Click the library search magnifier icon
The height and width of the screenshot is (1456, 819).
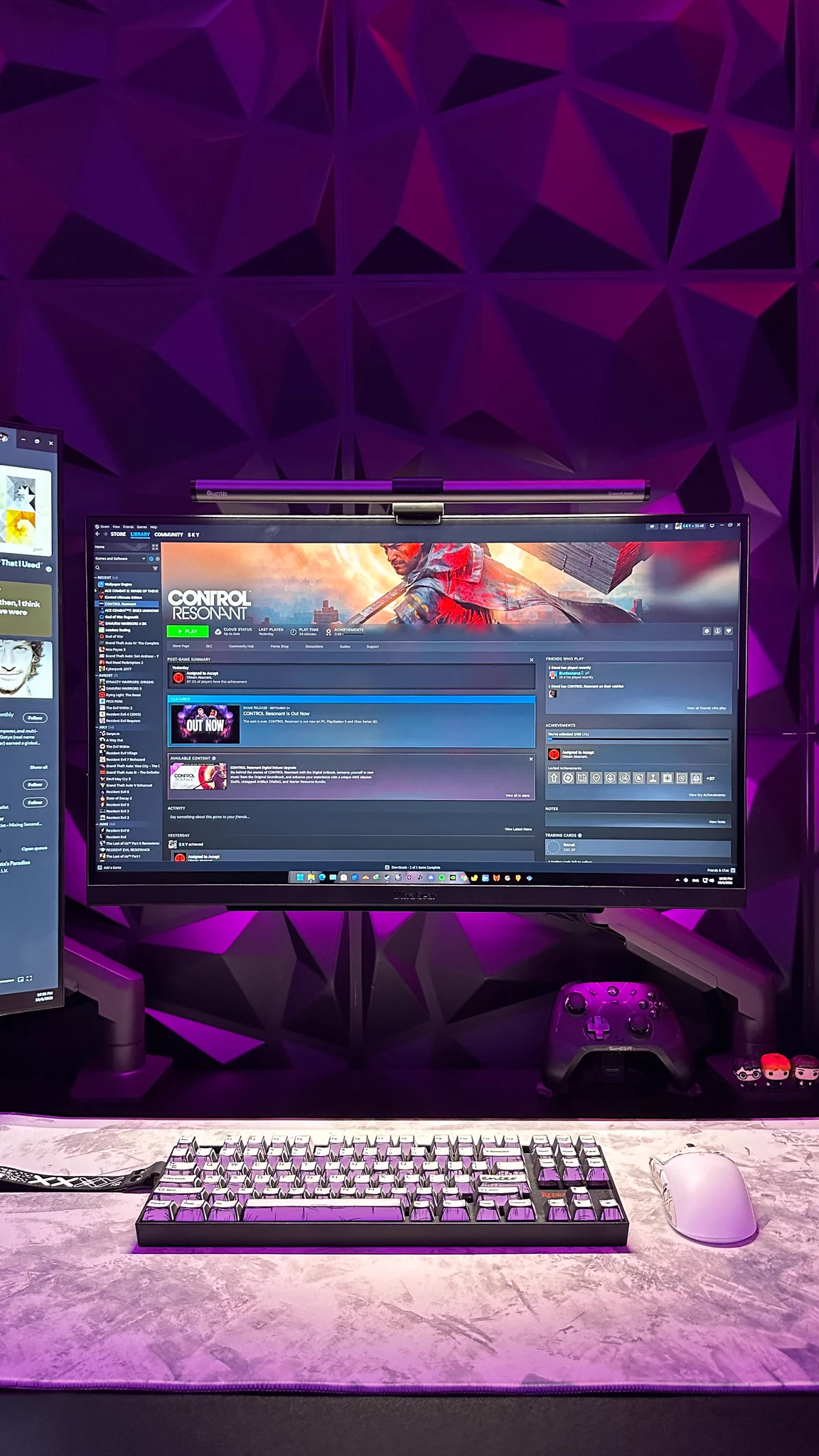(x=97, y=568)
